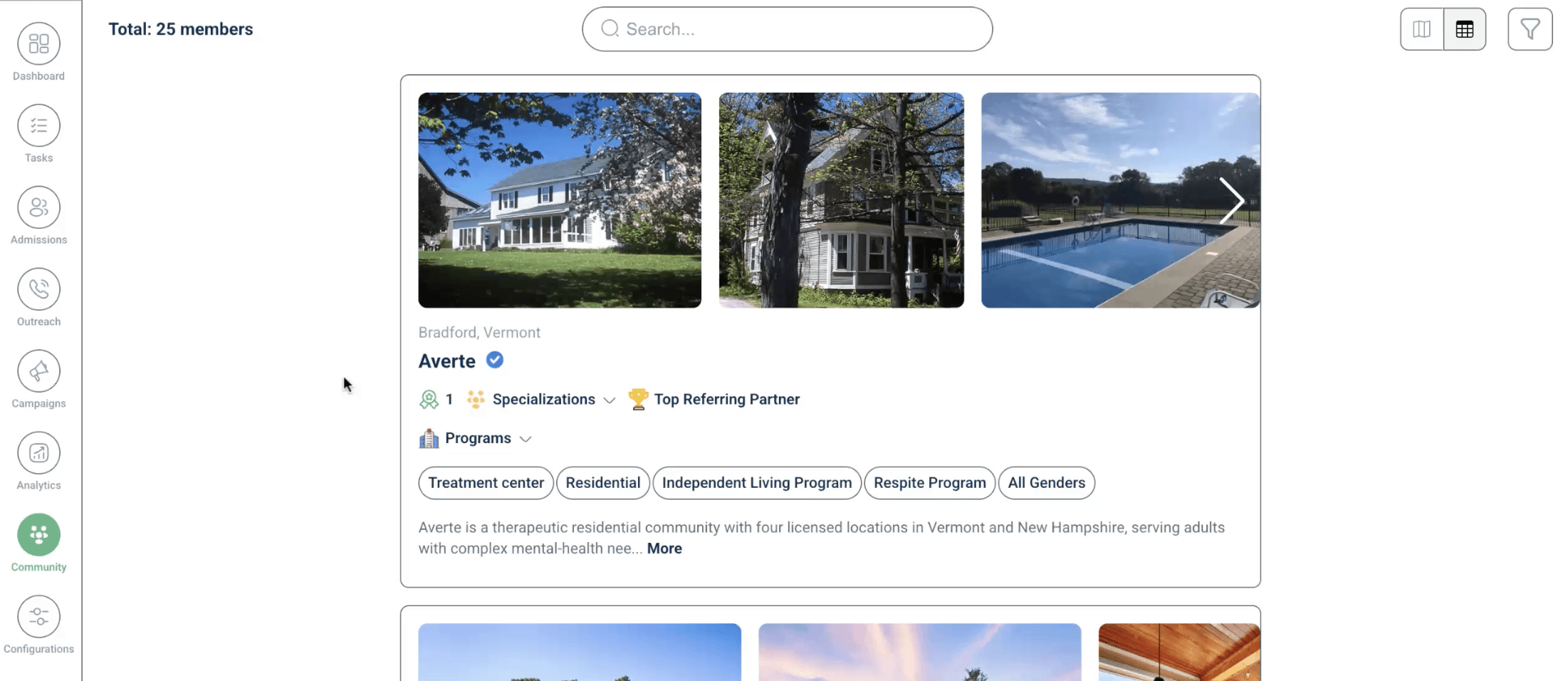The image size is (1568, 681).
Task: Show next photo with carousel arrow
Action: [1231, 201]
